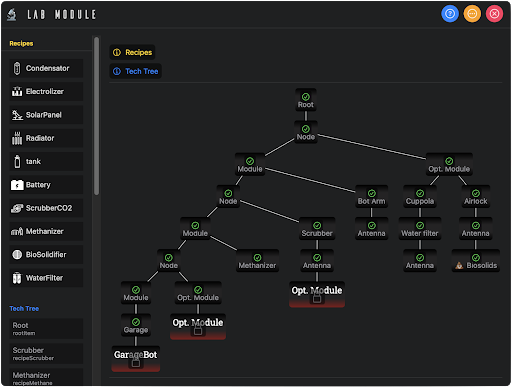Open Root rootItem entry in sidebar
The width and height of the screenshot is (512, 388).
pyautogui.click(x=46, y=329)
